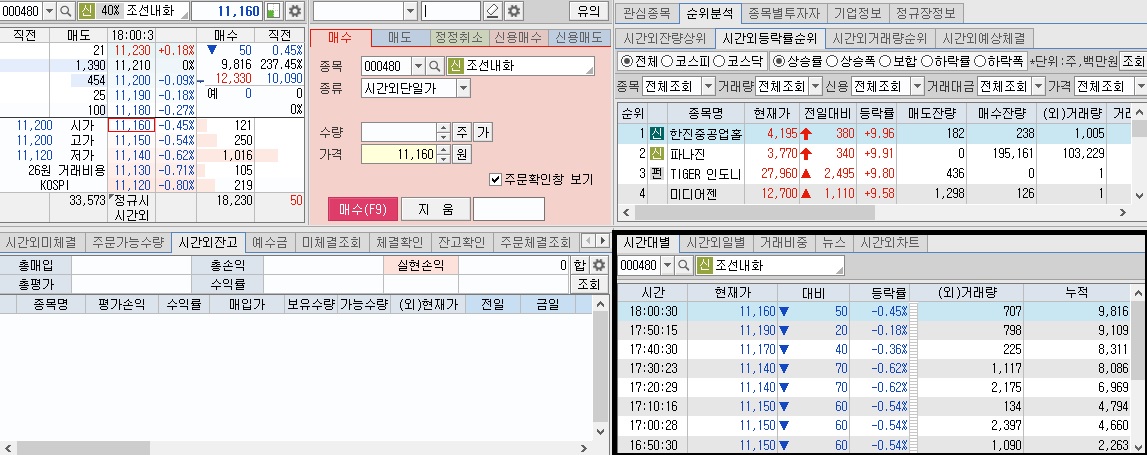Increase 수량 with stepper up arrow

(x=443, y=128)
